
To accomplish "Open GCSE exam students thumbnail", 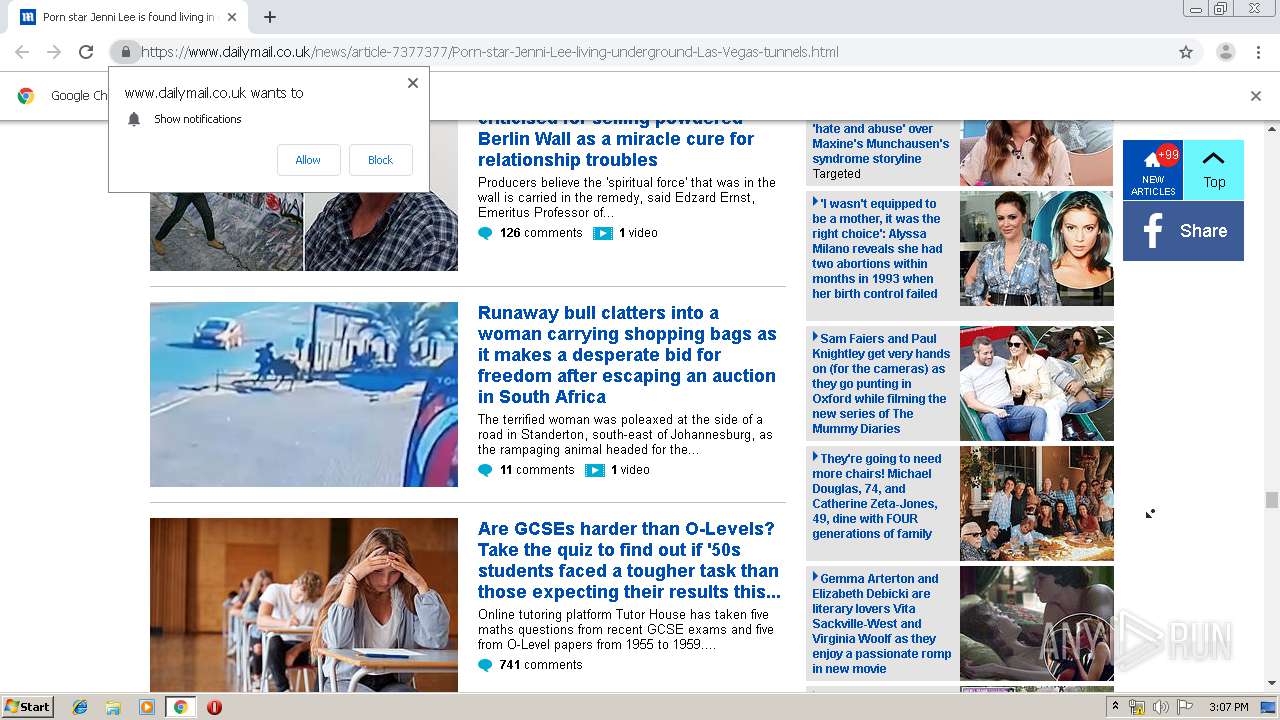I will point(304,605).
